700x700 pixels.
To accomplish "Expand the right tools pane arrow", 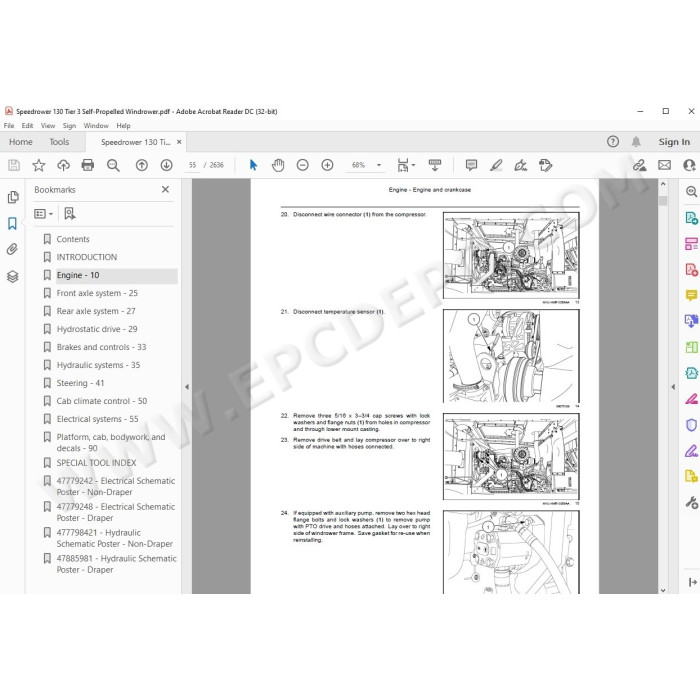I will pyautogui.click(x=673, y=387).
